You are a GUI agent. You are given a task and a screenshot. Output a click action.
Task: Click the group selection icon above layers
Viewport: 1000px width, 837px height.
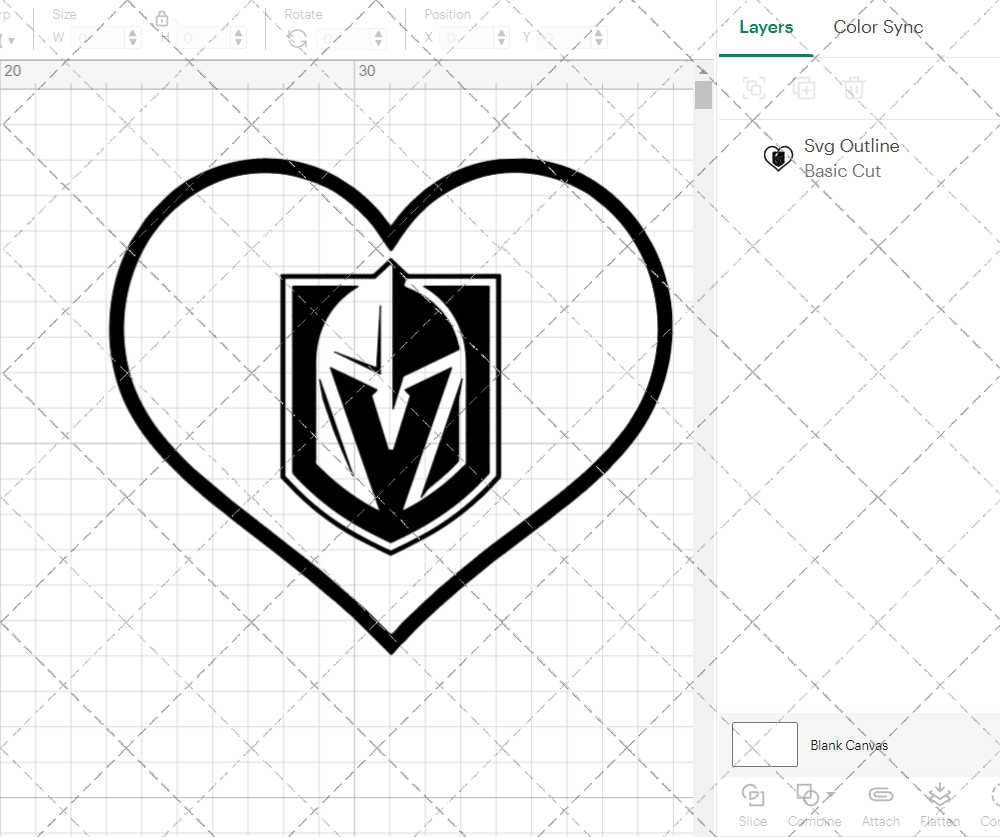754,88
